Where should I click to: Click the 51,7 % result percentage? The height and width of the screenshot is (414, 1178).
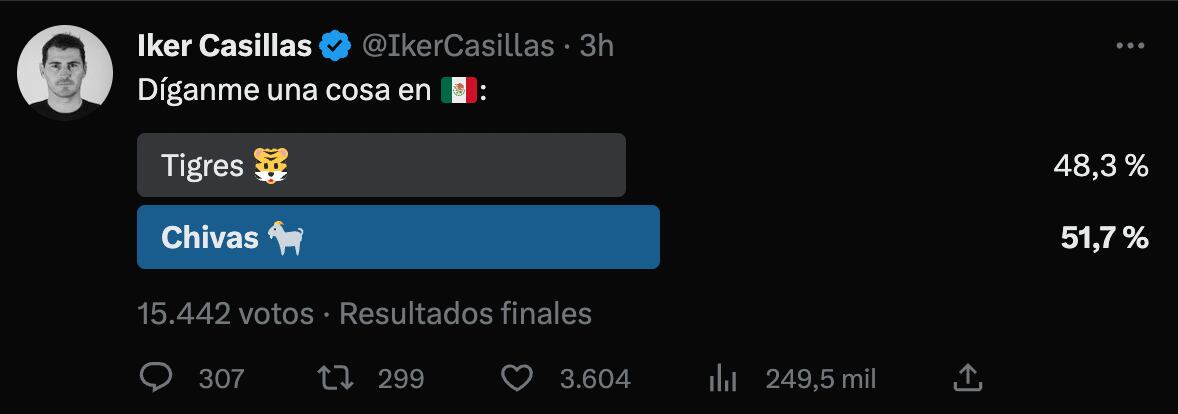pos(1104,238)
